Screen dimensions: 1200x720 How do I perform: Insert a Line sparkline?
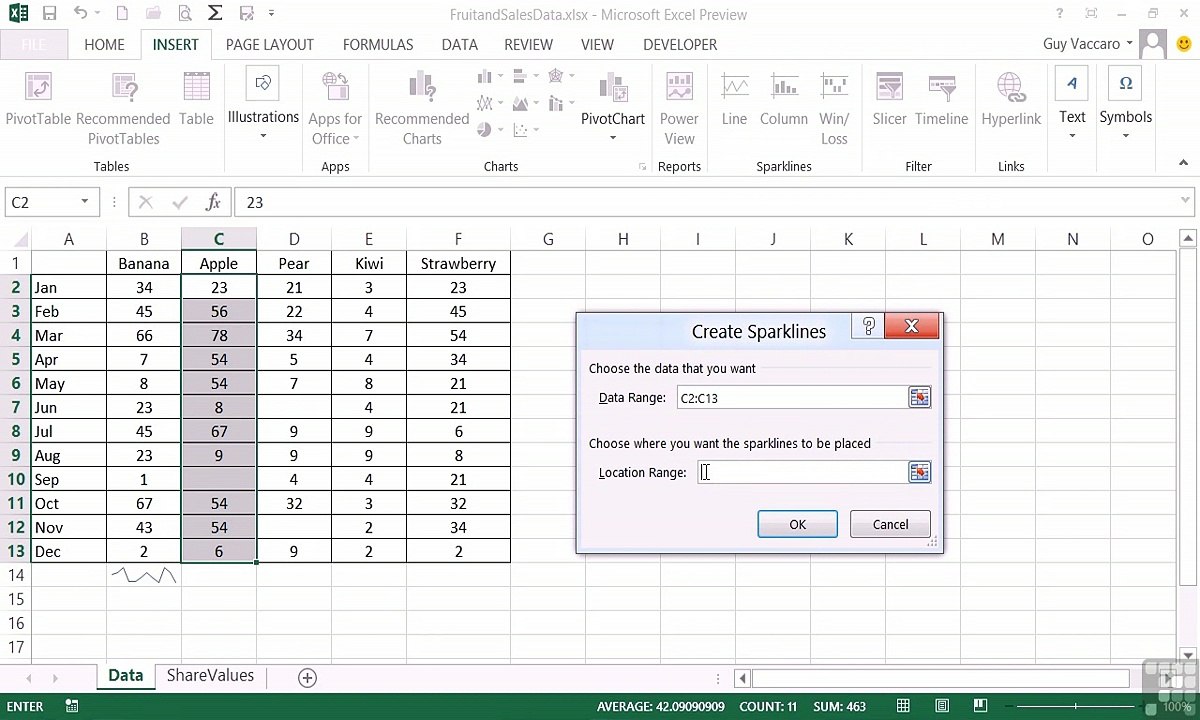click(x=734, y=100)
